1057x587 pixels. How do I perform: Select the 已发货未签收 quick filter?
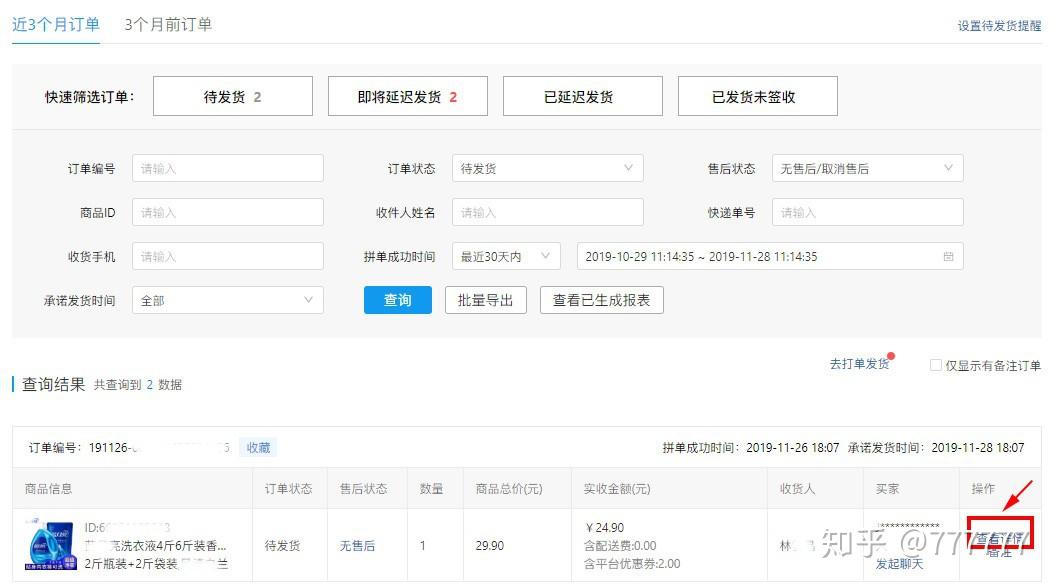(758, 96)
